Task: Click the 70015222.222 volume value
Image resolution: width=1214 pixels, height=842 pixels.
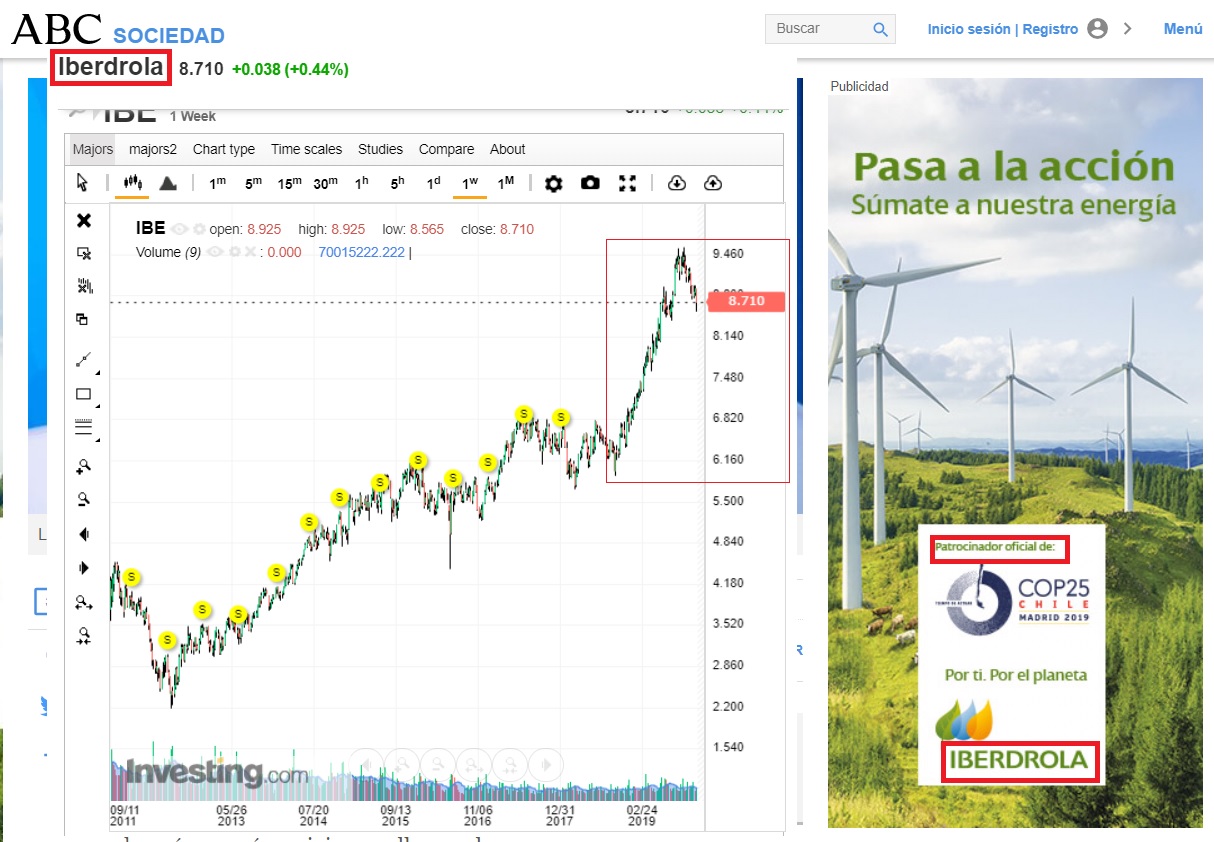Action: 361,252
